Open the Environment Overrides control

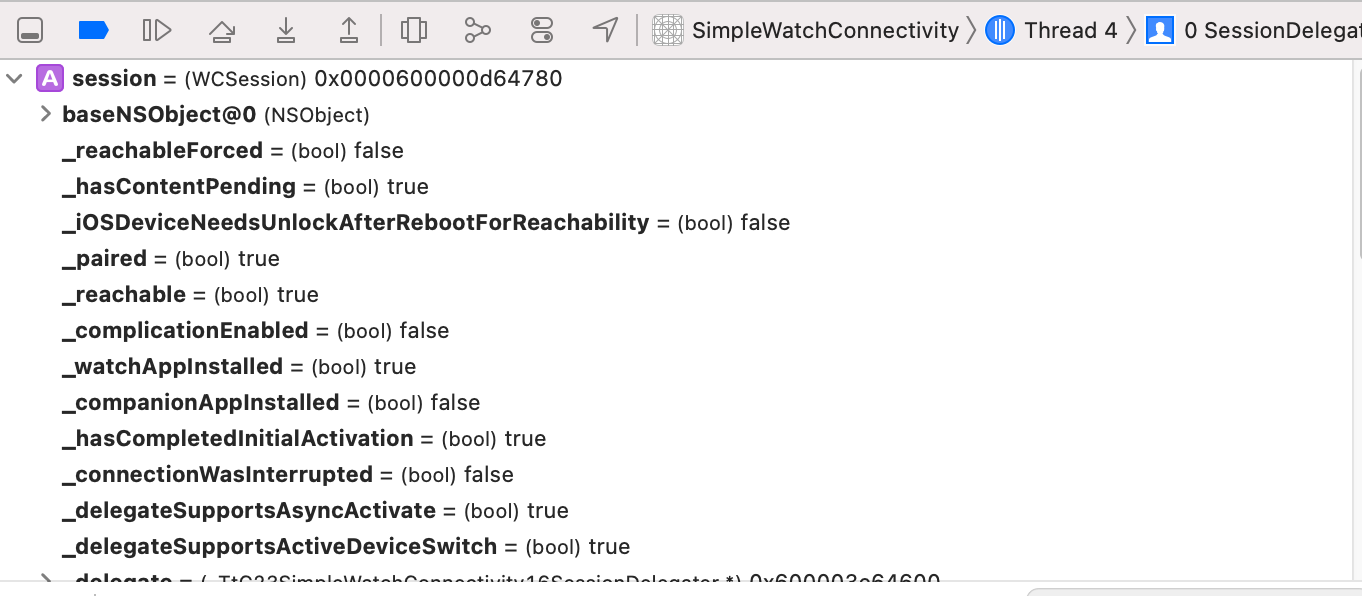click(x=542, y=31)
